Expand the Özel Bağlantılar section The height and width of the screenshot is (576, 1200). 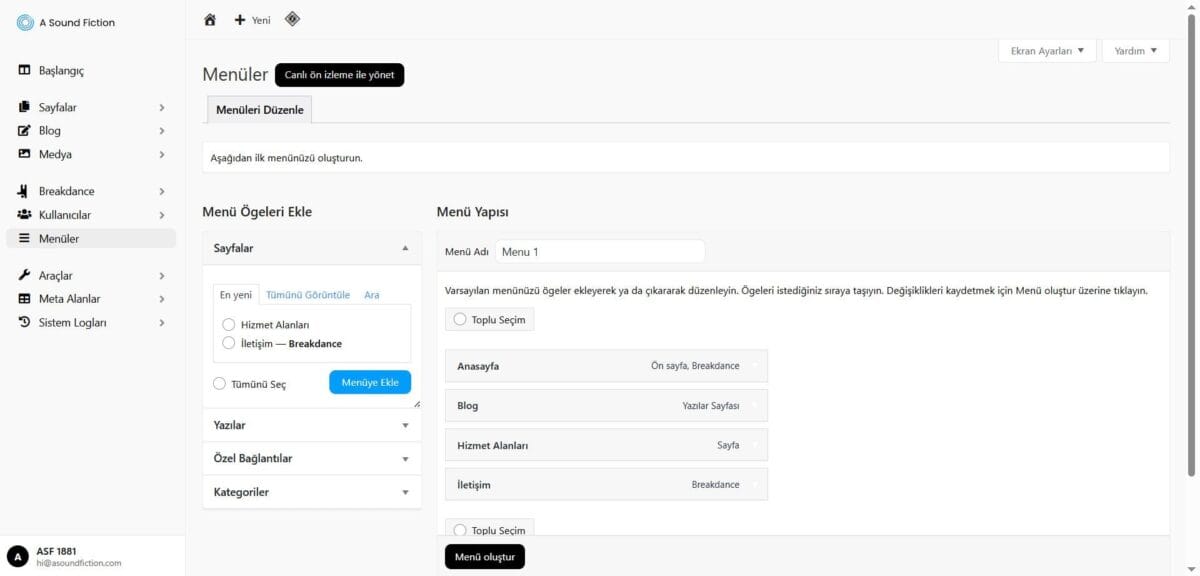coord(311,458)
